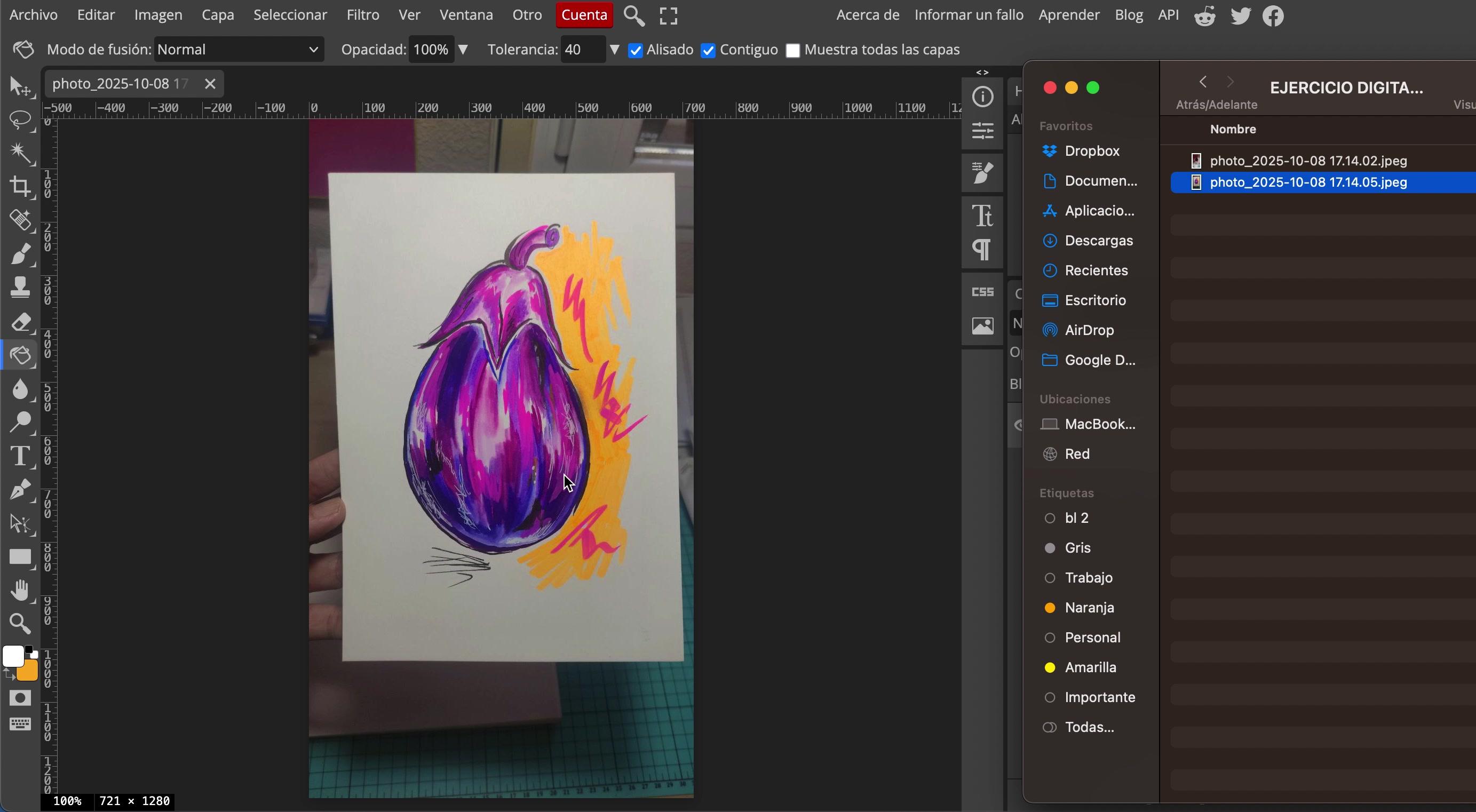Pick the Clone Stamp tool
Image resolution: width=1476 pixels, height=812 pixels.
coord(21,288)
